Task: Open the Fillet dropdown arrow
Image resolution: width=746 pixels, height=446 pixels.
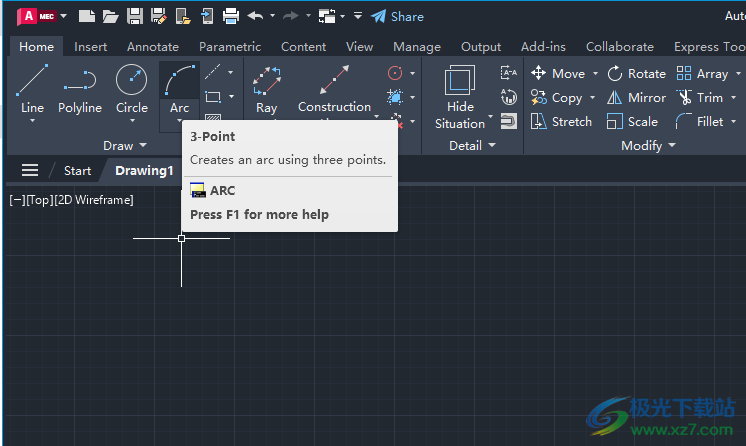Action: point(733,122)
